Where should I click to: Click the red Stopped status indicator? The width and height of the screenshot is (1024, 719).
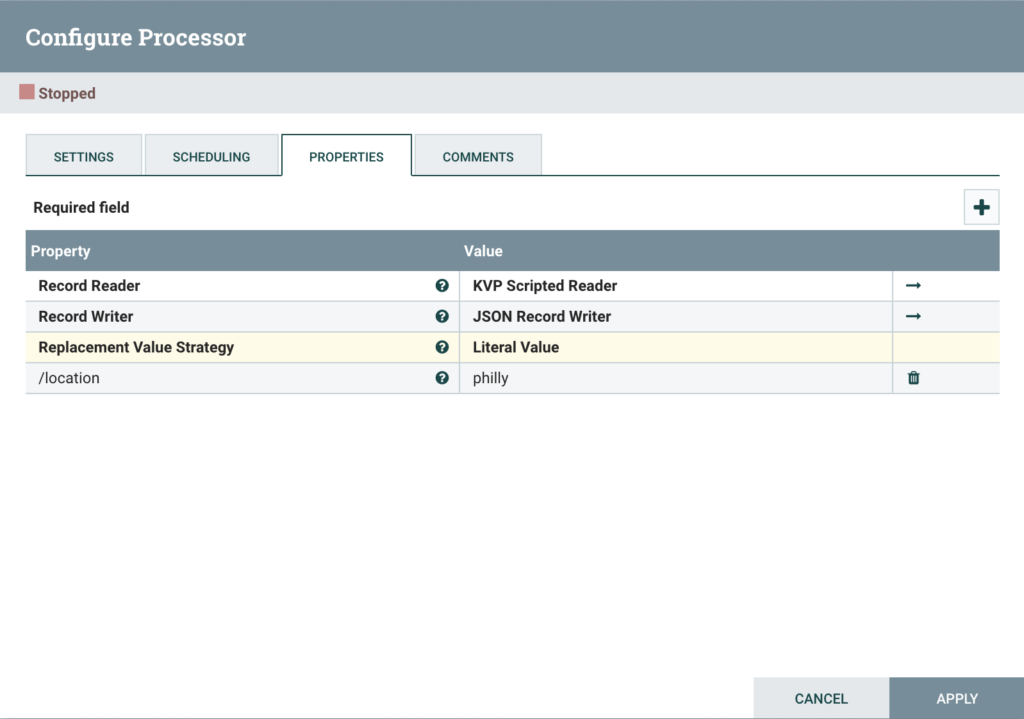(27, 93)
